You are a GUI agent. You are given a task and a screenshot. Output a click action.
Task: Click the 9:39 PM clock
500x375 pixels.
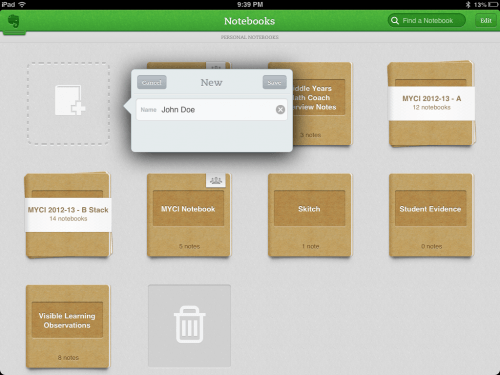click(250, 4)
